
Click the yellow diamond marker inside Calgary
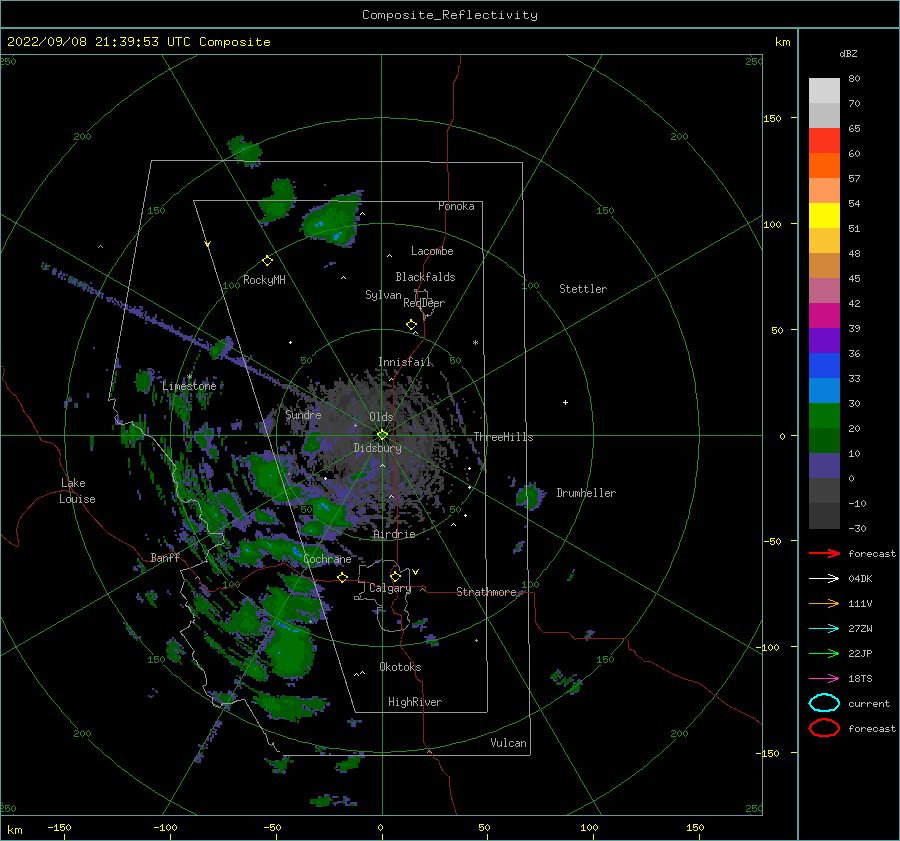(395, 576)
